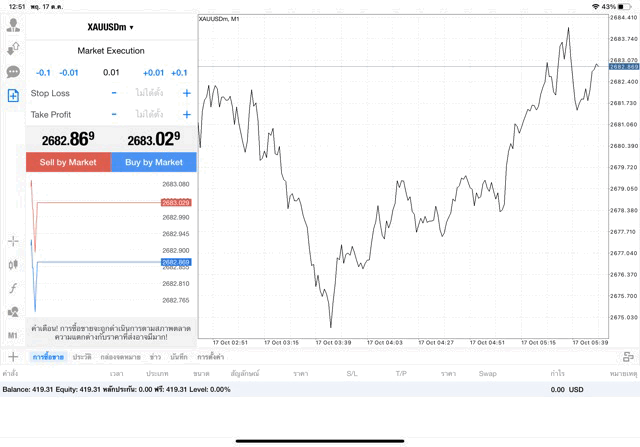Switch to the ประวัติ tab
Viewport: 640px width, 447px height.
[81, 357]
